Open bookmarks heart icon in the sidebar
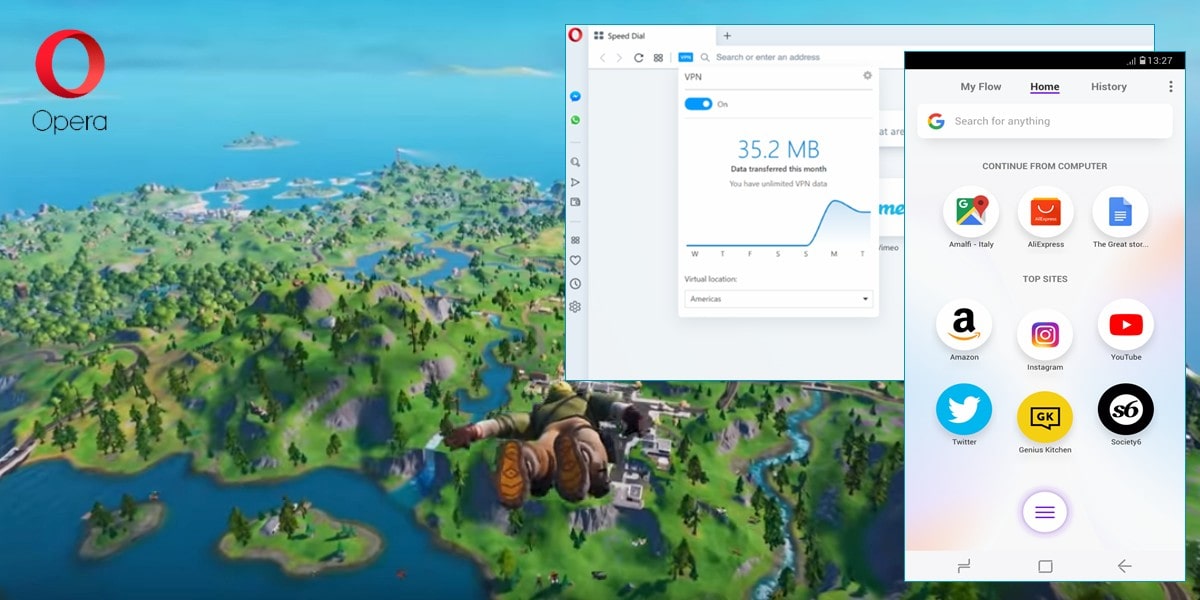The width and height of the screenshot is (1200, 600). pyautogui.click(x=575, y=261)
